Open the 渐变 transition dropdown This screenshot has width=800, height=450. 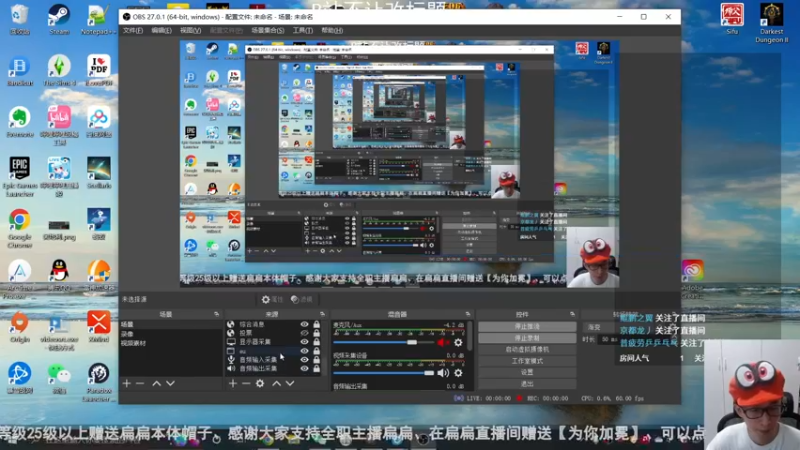coord(598,327)
